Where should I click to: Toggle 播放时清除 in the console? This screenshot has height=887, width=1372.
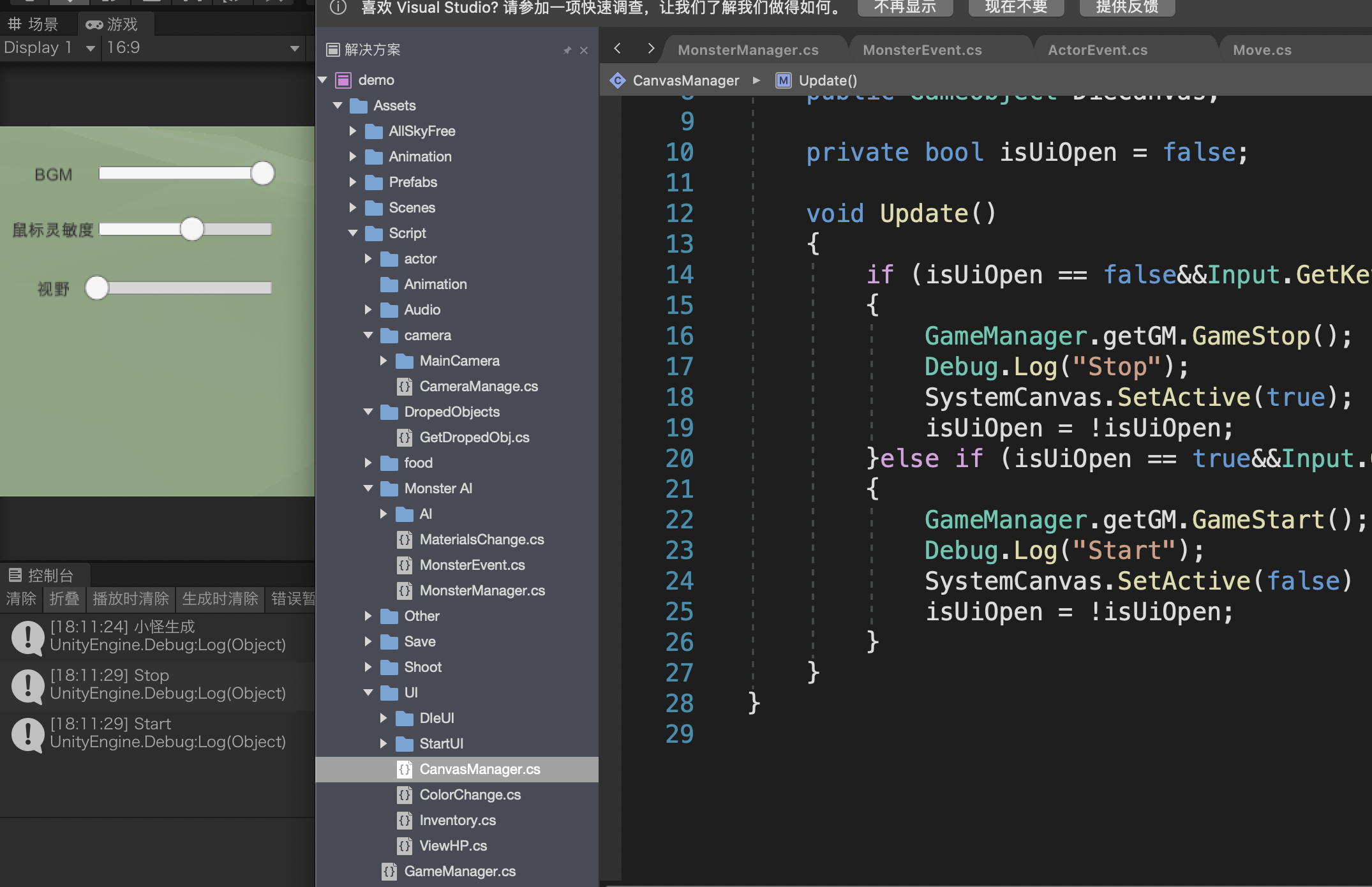(130, 599)
